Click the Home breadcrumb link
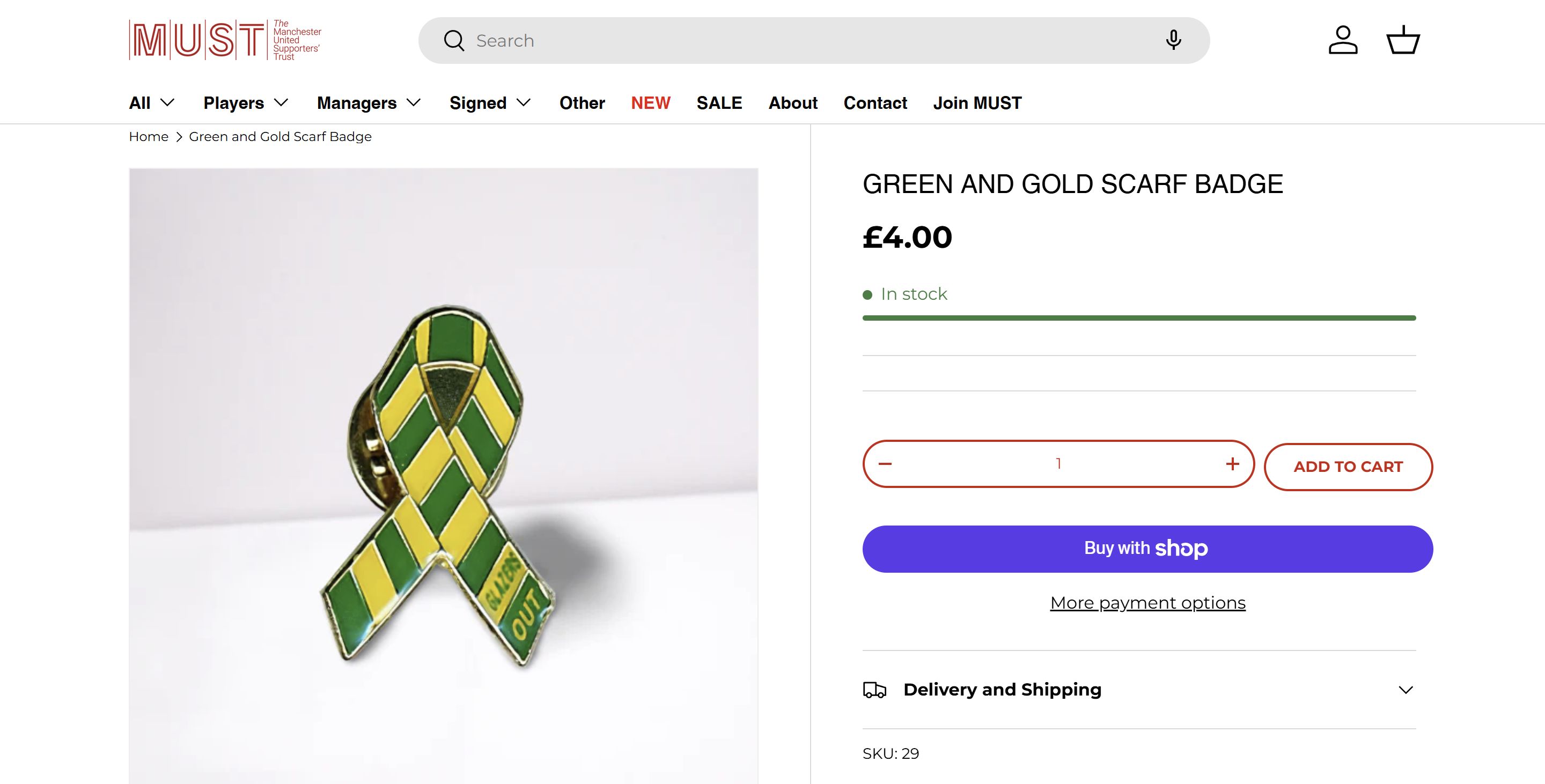The image size is (1545, 784). click(148, 137)
